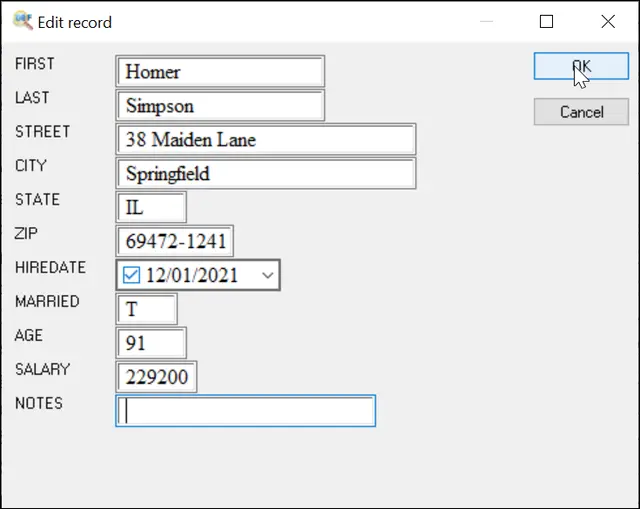Focus the STREET field with 38 Maiden Lane
Image resolution: width=640 pixels, height=509 pixels.
pyautogui.click(x=266, y=140)
